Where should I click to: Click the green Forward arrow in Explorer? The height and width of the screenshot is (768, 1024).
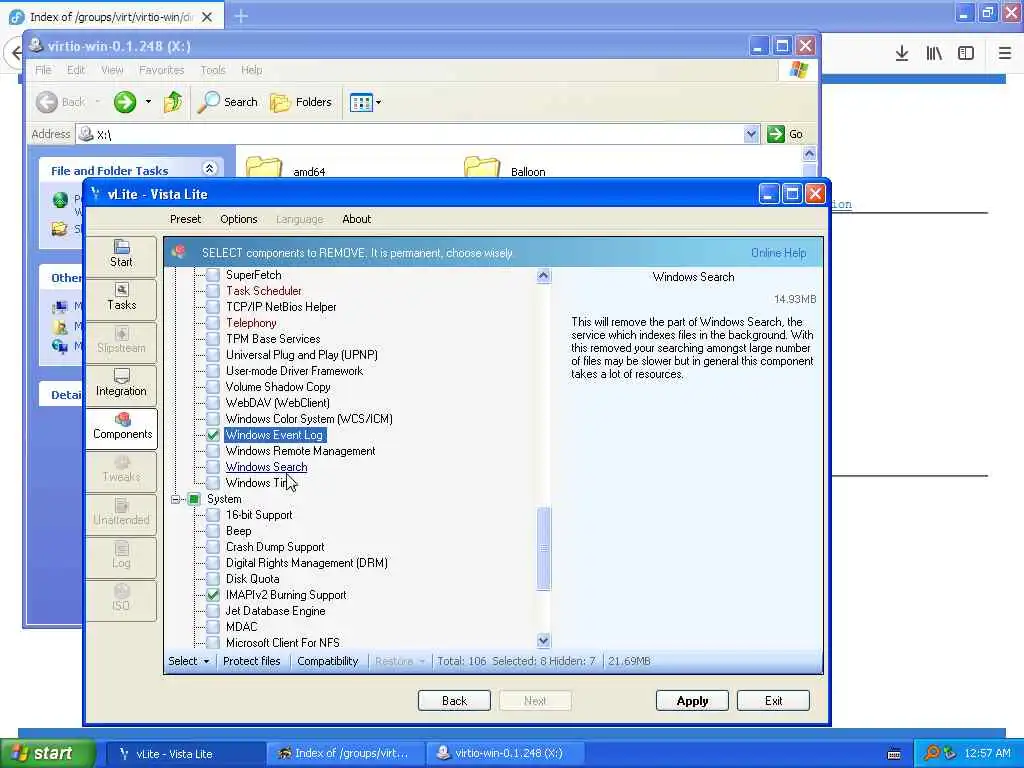click(125, 102)
